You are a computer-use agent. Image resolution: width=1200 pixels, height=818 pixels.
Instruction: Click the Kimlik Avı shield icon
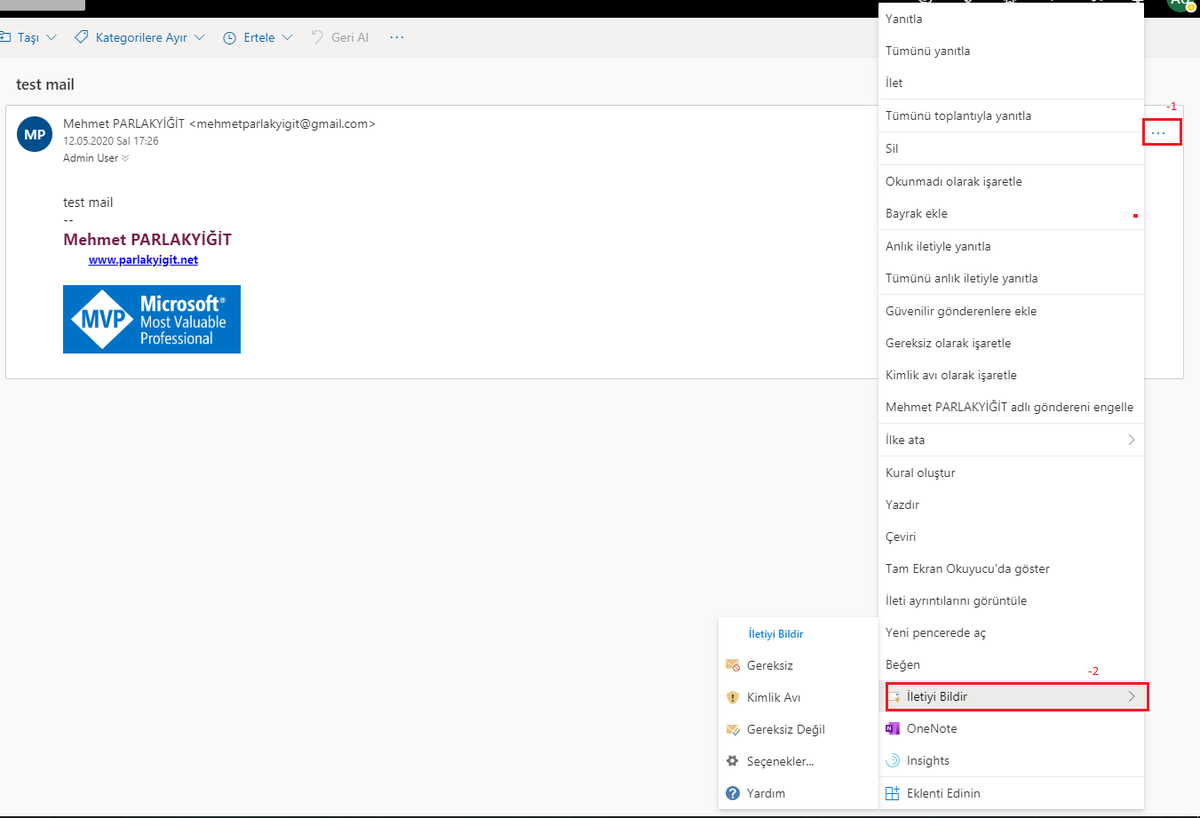733,698
